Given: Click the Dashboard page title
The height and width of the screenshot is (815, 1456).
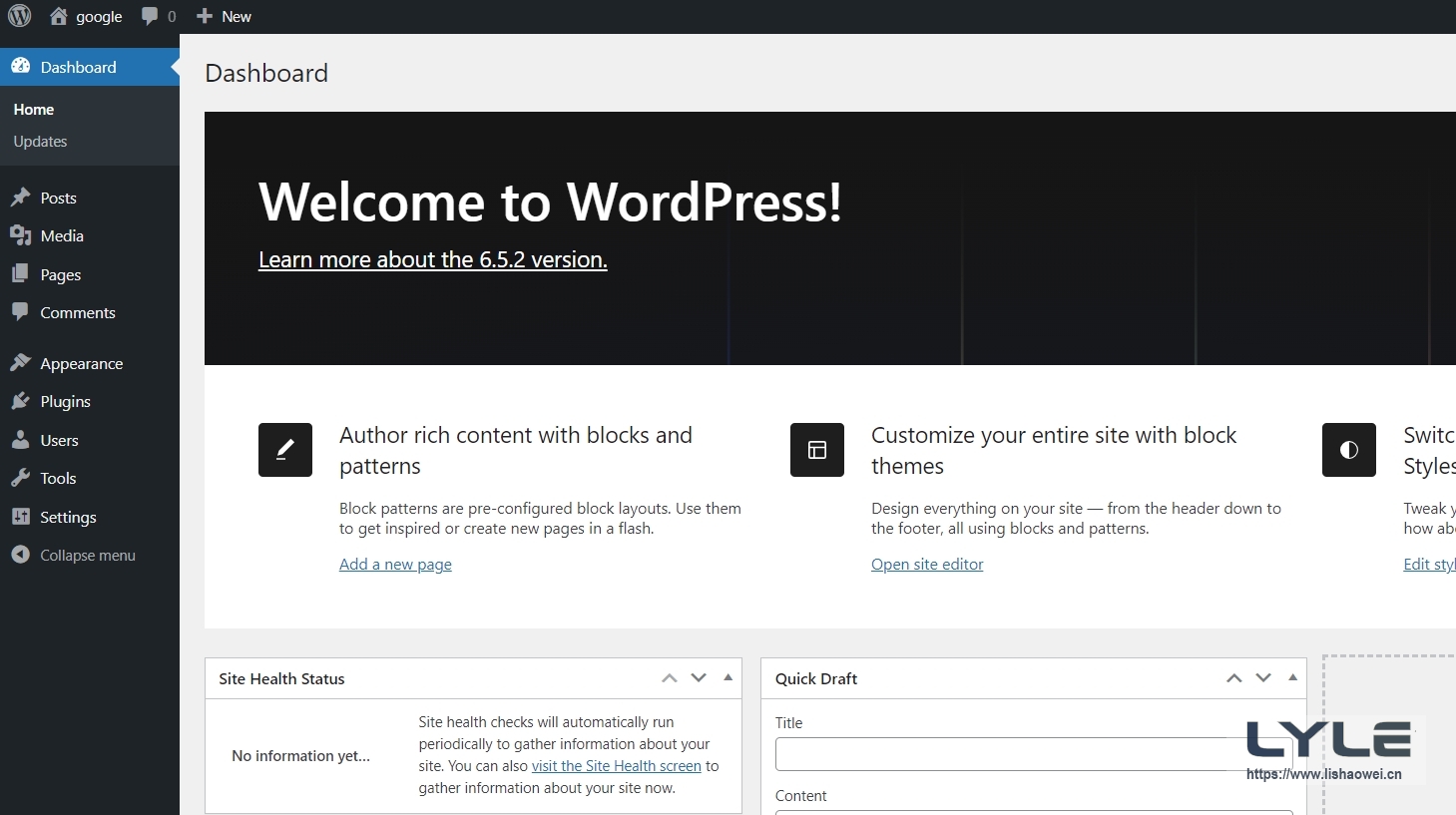Looking at the screenshot, I should click(266, 73).
